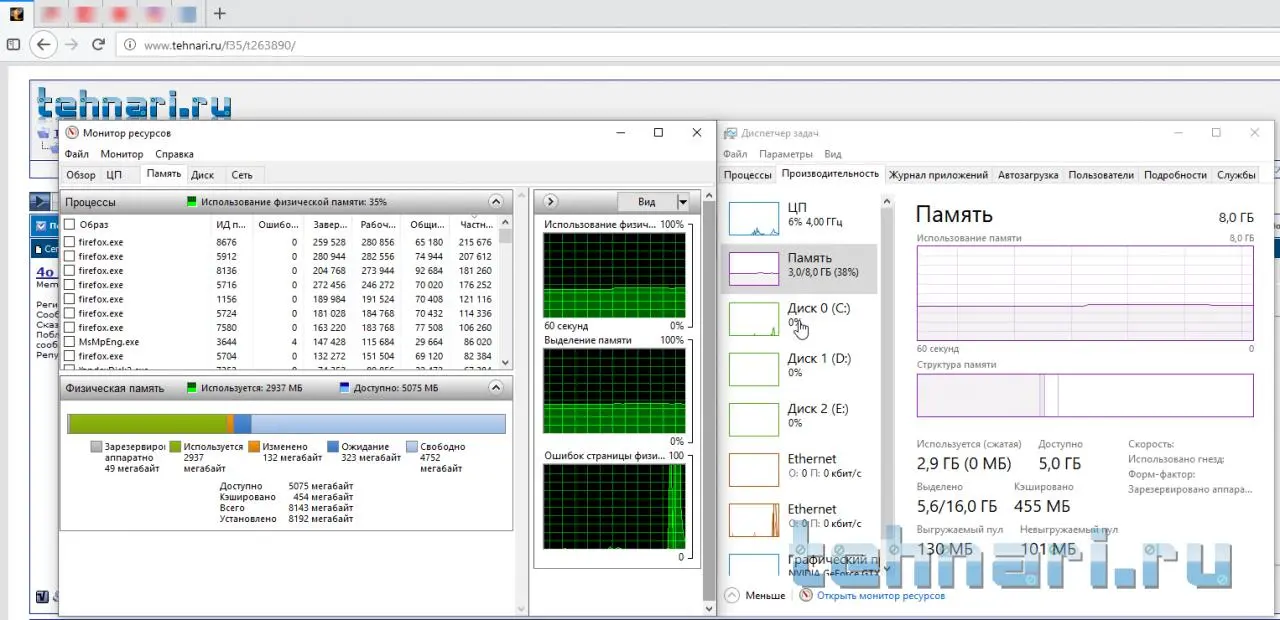Tick the checkbox for firefox.exe PID 5716
Image resolution: width=1280 pixels, height=620 pixels.
click(69, 285)
